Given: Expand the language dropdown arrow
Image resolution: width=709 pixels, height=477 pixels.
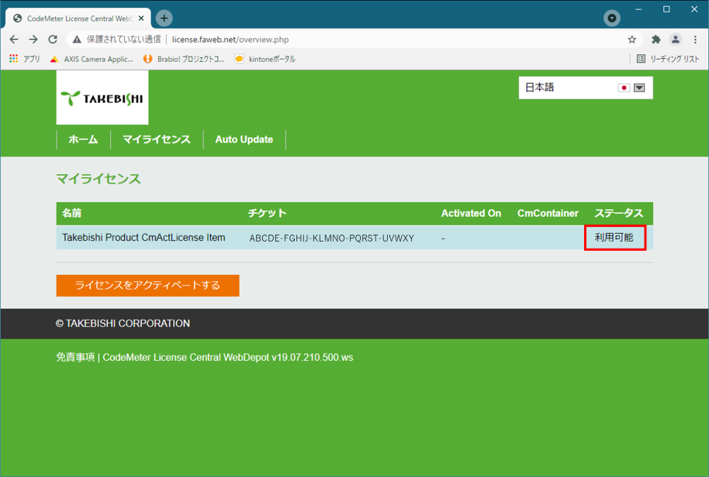Looking at the screenshot, I should pos(639,88).
